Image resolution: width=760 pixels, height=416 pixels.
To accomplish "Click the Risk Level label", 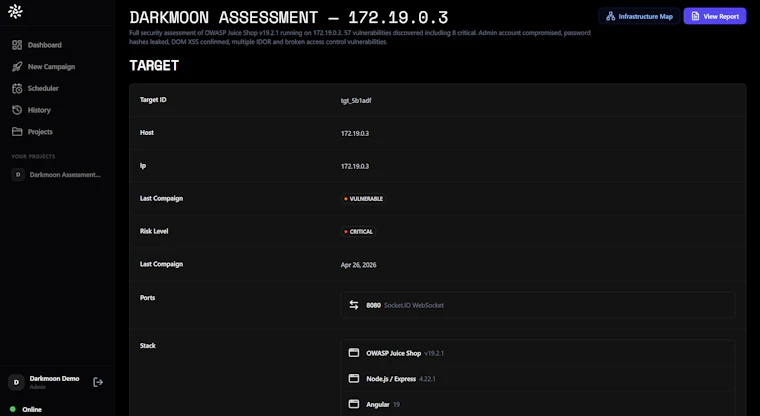I will pyautogui.click(x=154, y=231).
